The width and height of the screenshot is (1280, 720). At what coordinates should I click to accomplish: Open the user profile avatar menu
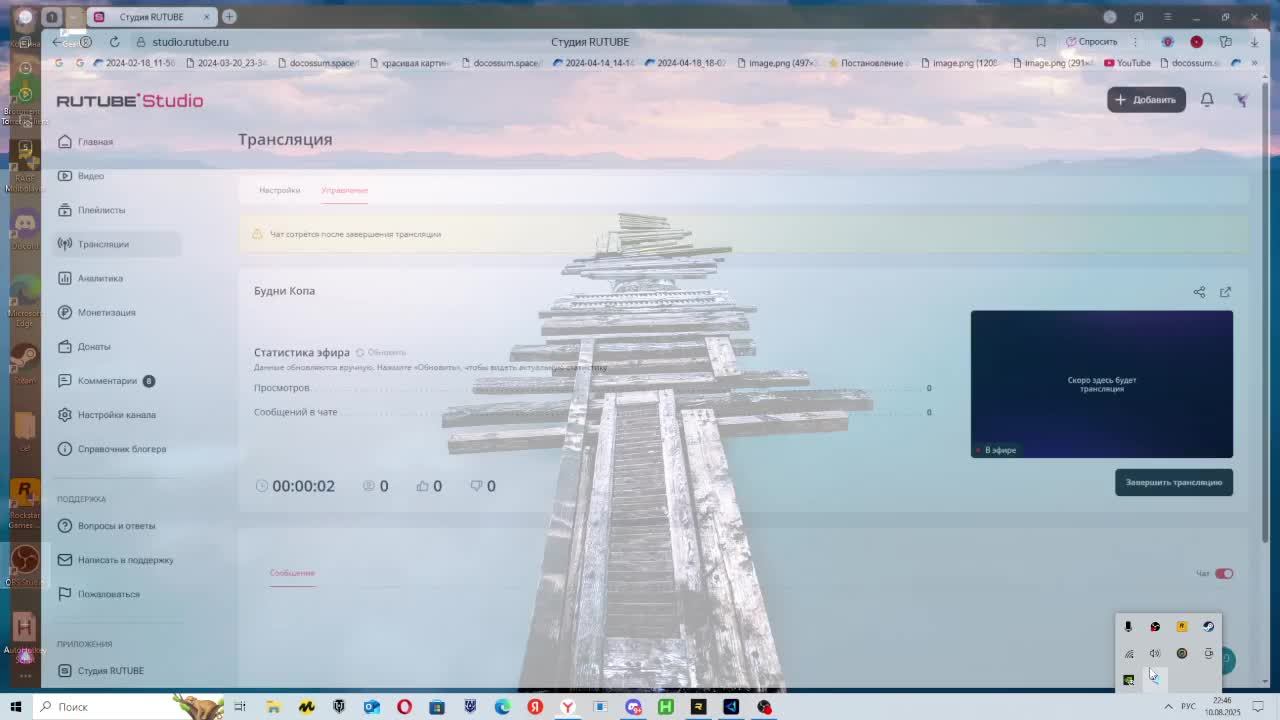[1241, 100]
